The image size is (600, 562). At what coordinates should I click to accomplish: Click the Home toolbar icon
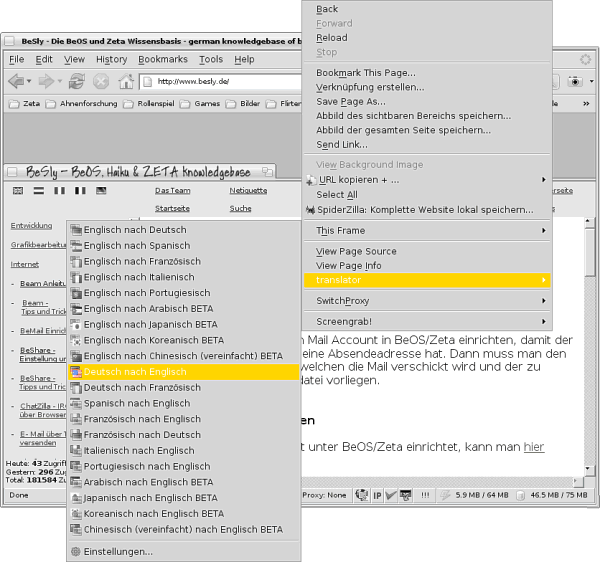[126, 81]
